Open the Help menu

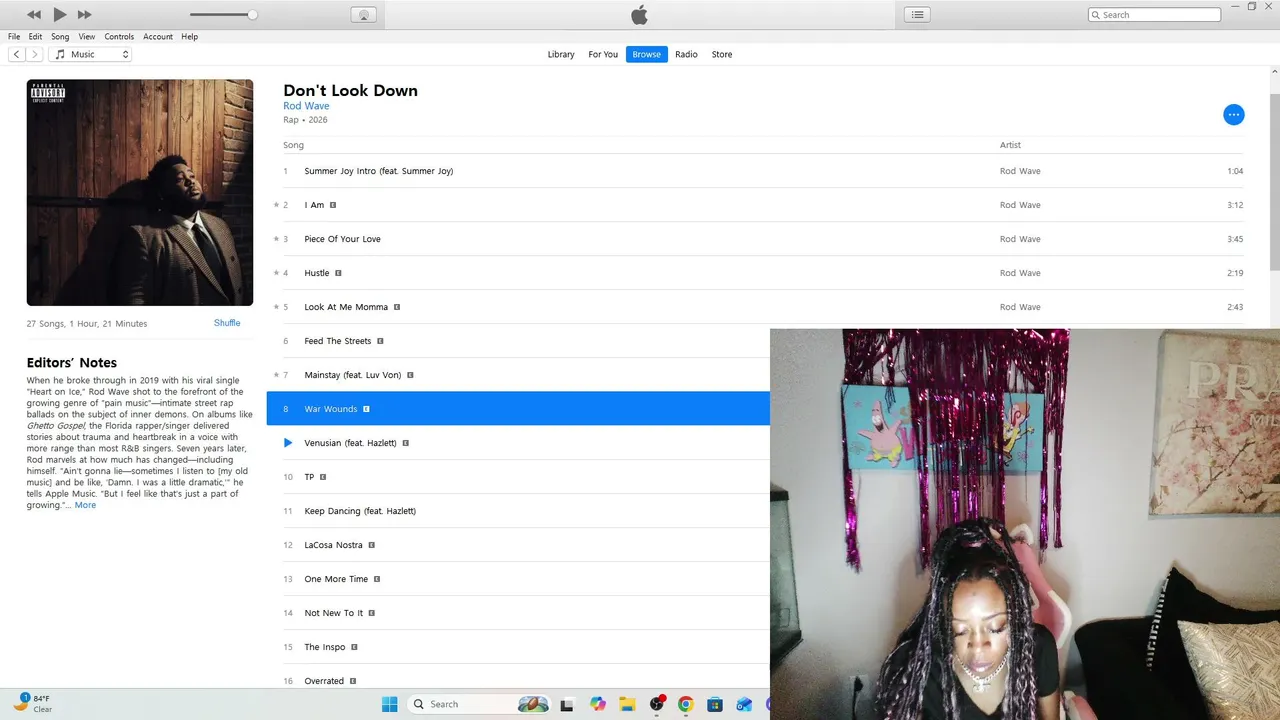click(189, 37)
